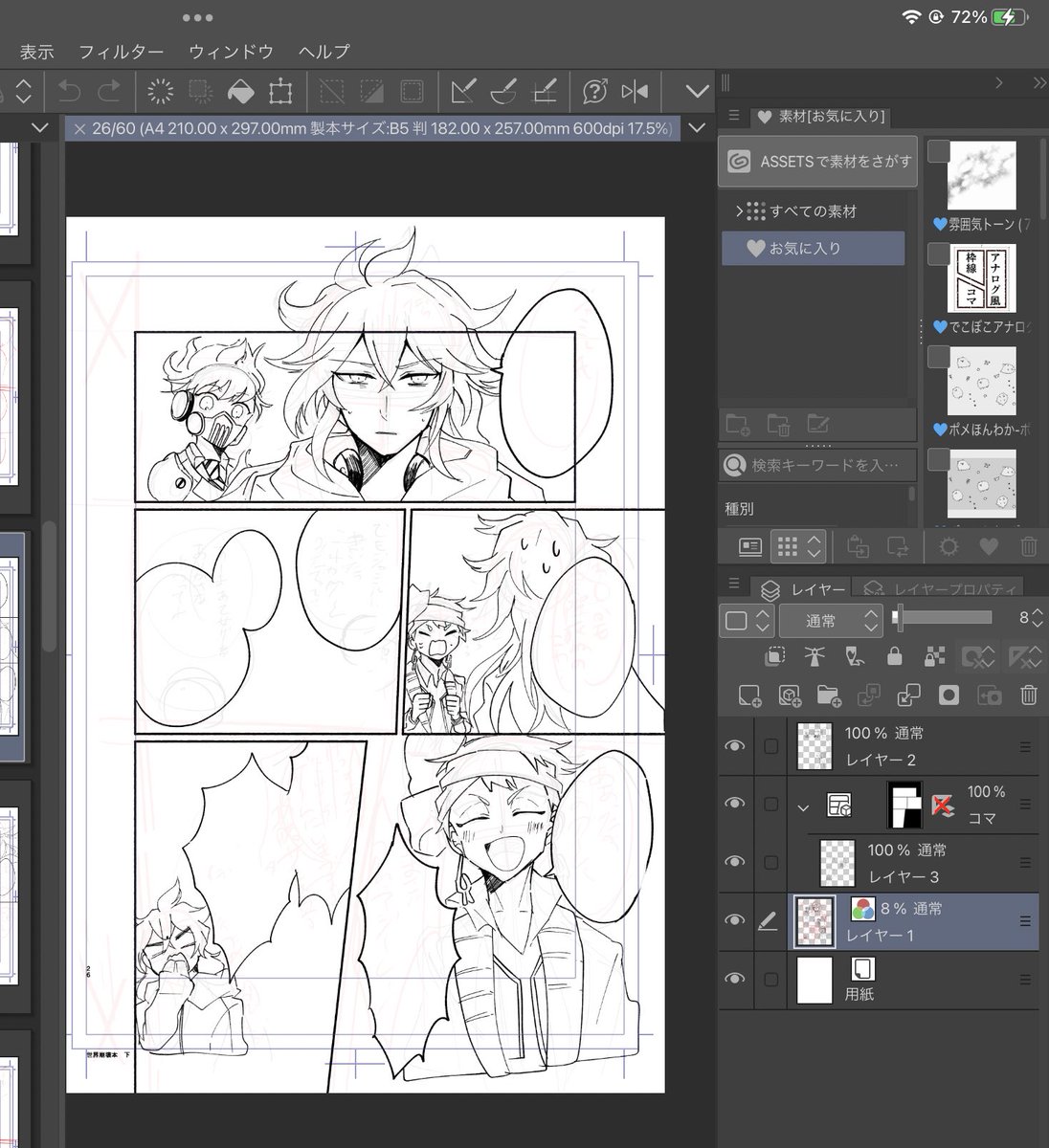Image resolution: width=1049 pixels, height=1148 pixels.
Task: Open the ヘルプ menu
Action: (324, 52)
